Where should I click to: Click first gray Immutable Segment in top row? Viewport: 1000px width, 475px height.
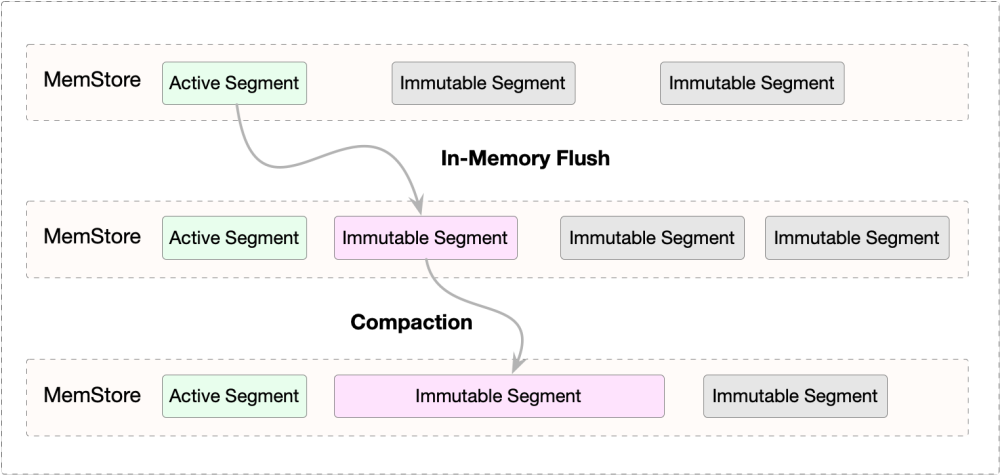pyautogui.click(x=483, y=83)
